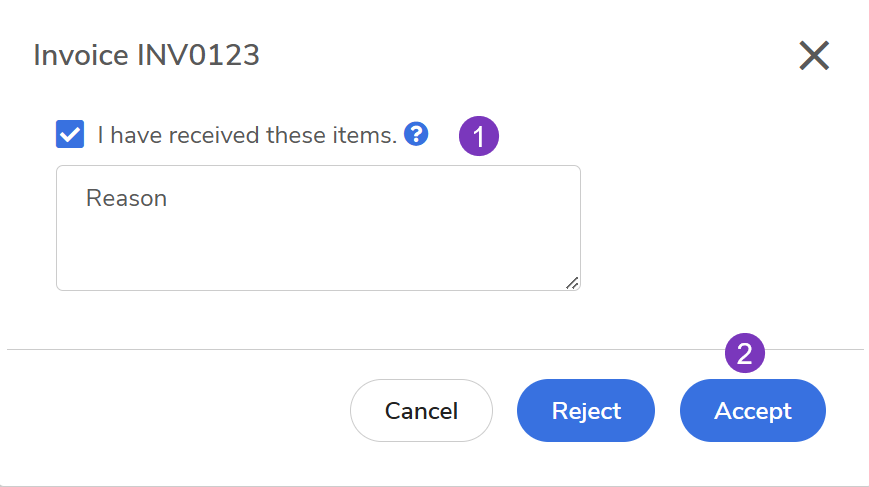Focus the Reason text area
Viewport: 869px width, 487px height.
coord(318,240)
